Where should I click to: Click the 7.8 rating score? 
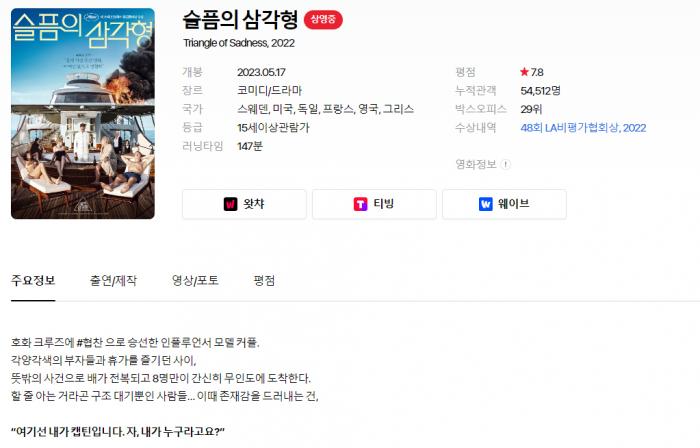point(537,72)
